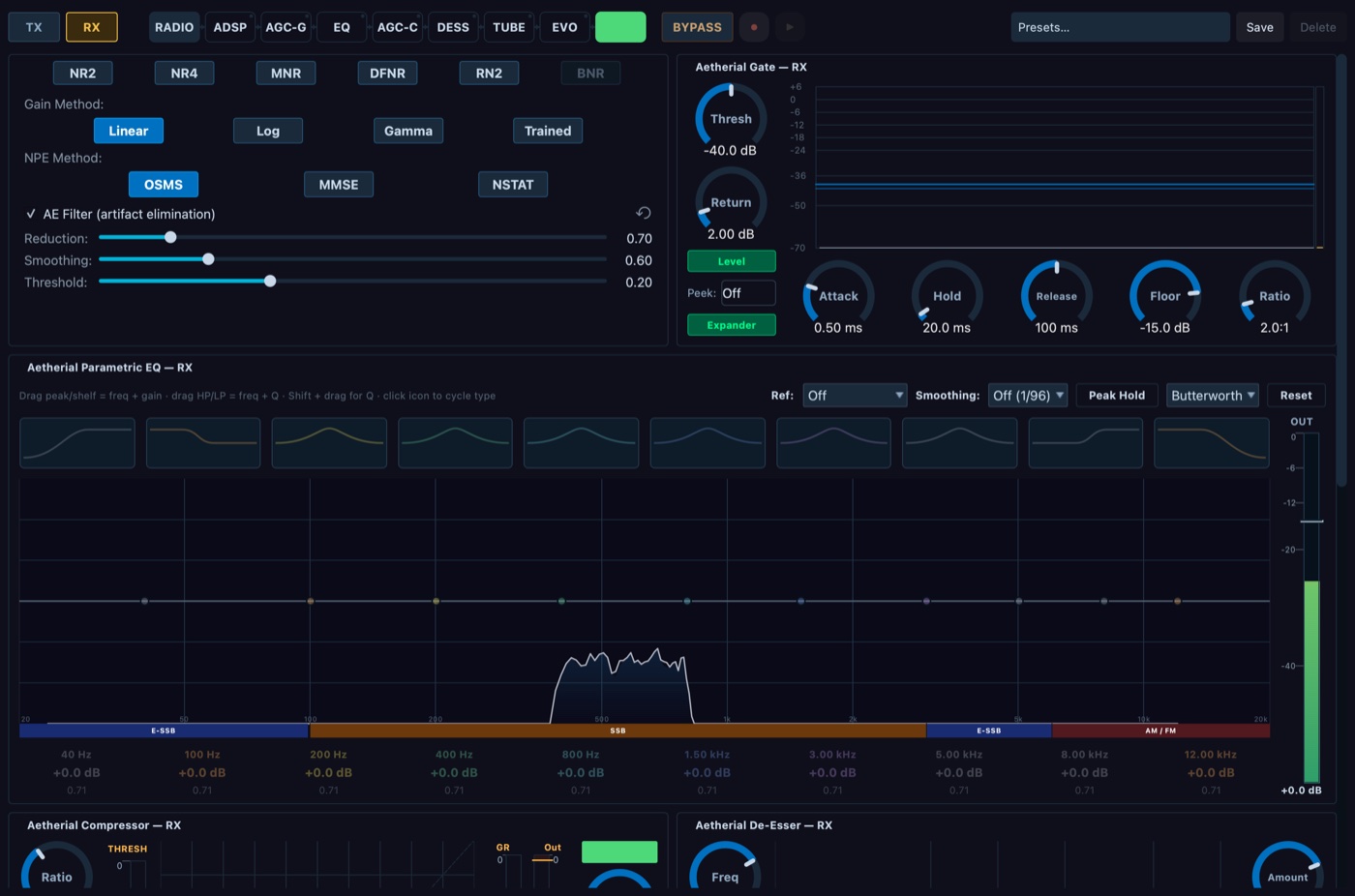The image size is (1355, 896).
Task: Click the Floor knob
Action: 1165,295
